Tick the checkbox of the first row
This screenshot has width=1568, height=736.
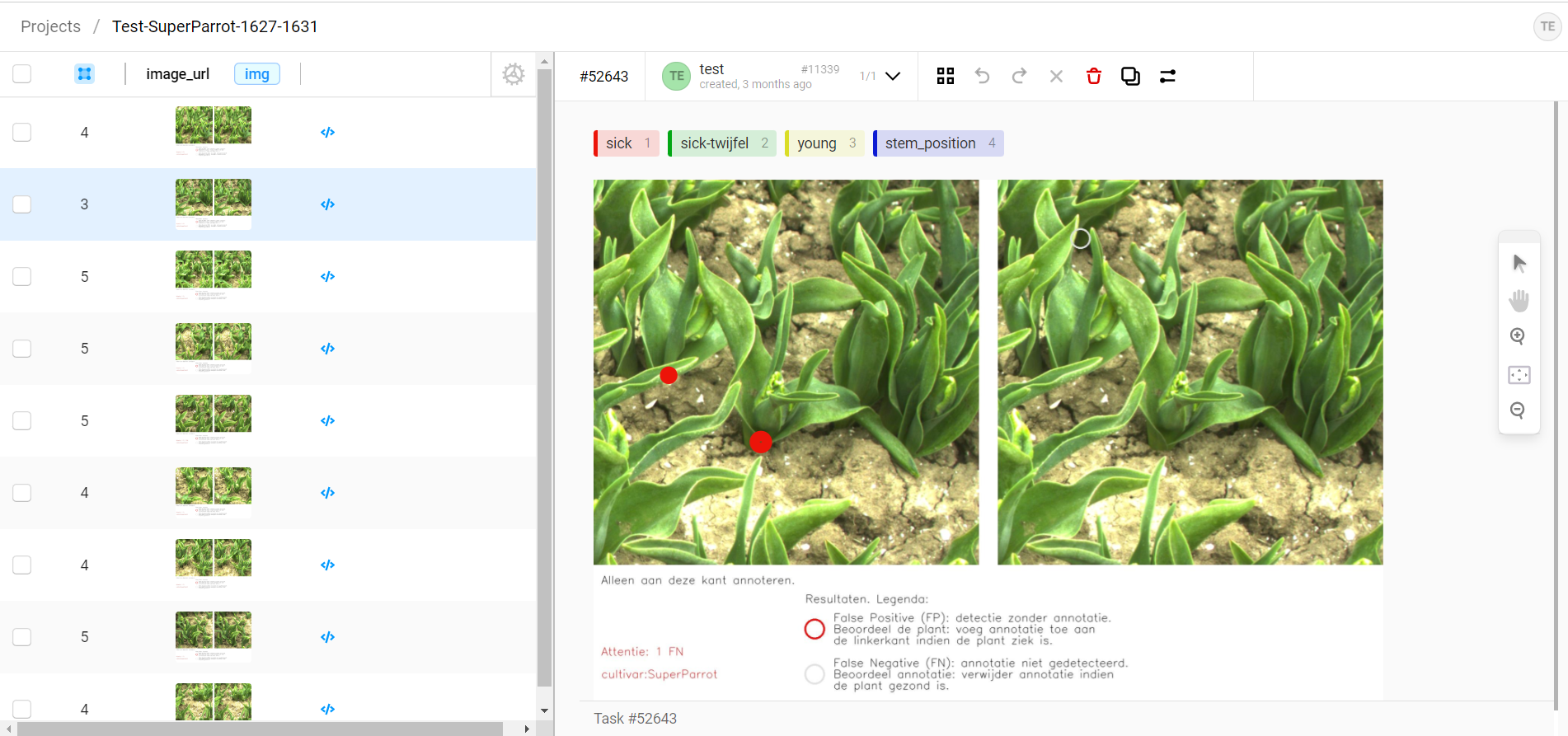(22, 133)
